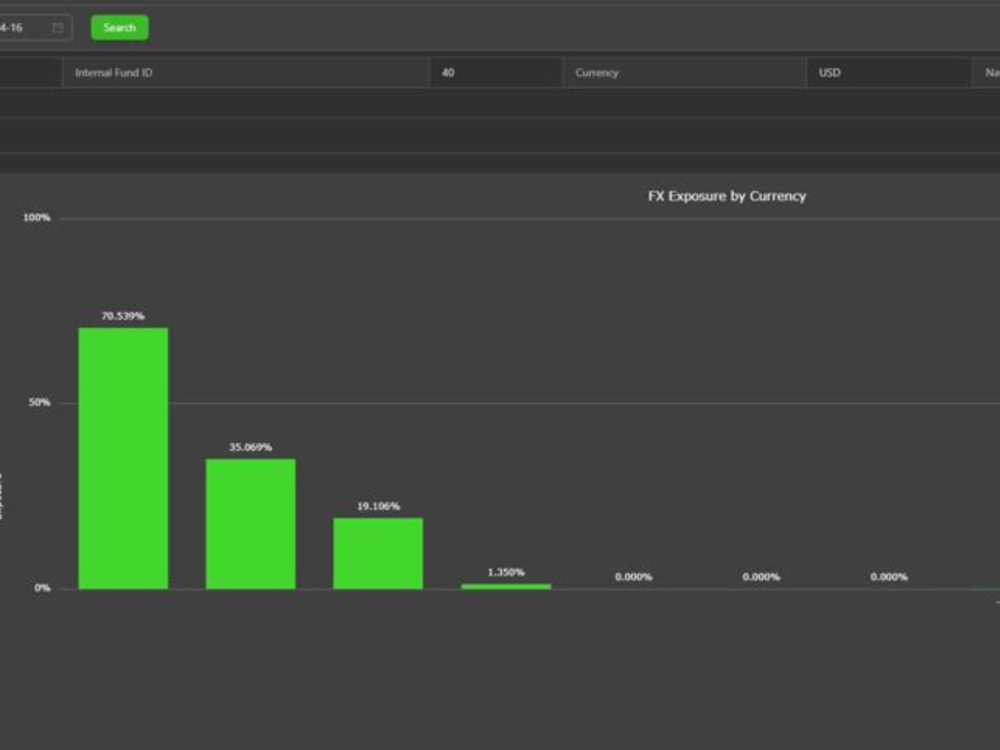The width and height of the screenshot is (1000, 750).
Task: Click the 100% y-axis label
Action: pyautogui.click(x=36, y=217)
